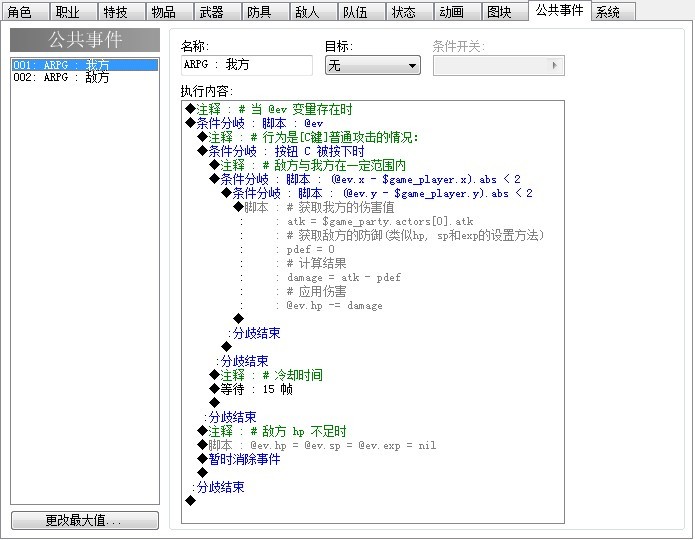
Task: Go to the 防具 tab
Action: [x=265, y=12]
